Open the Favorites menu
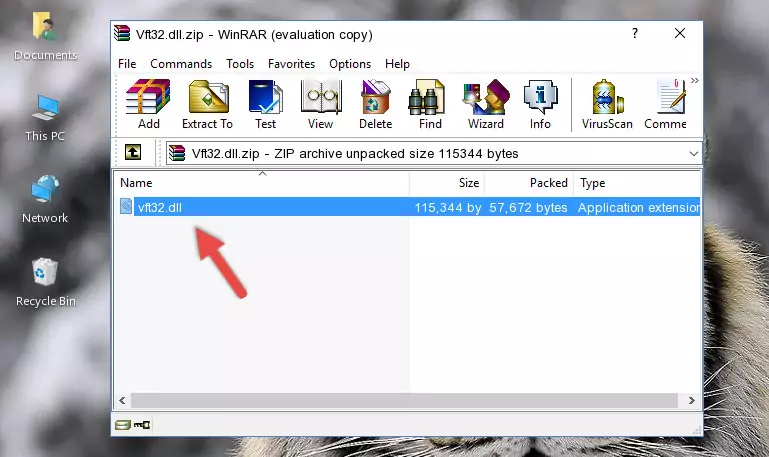This screenshot has width=769, height=457. tap(291, 64)
